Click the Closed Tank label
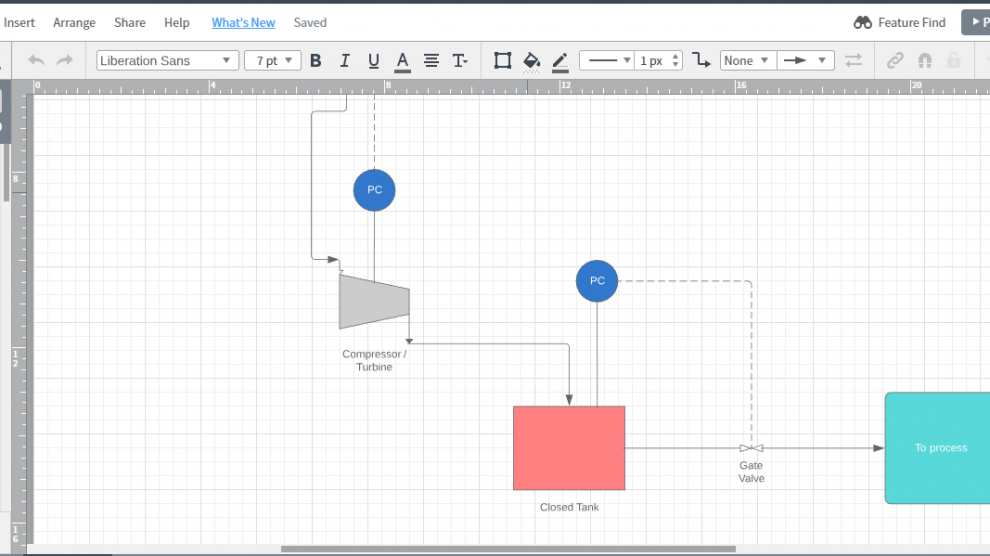 point(570,507)
